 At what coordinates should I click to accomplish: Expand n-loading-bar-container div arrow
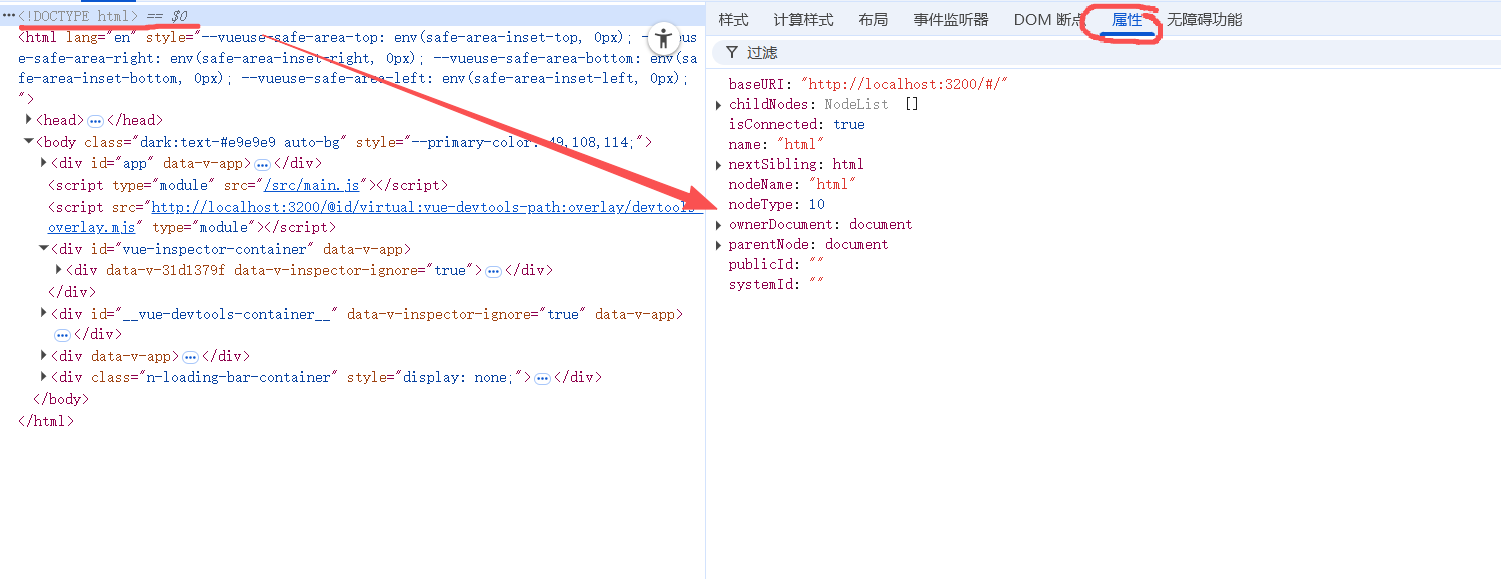coord(44,377)
